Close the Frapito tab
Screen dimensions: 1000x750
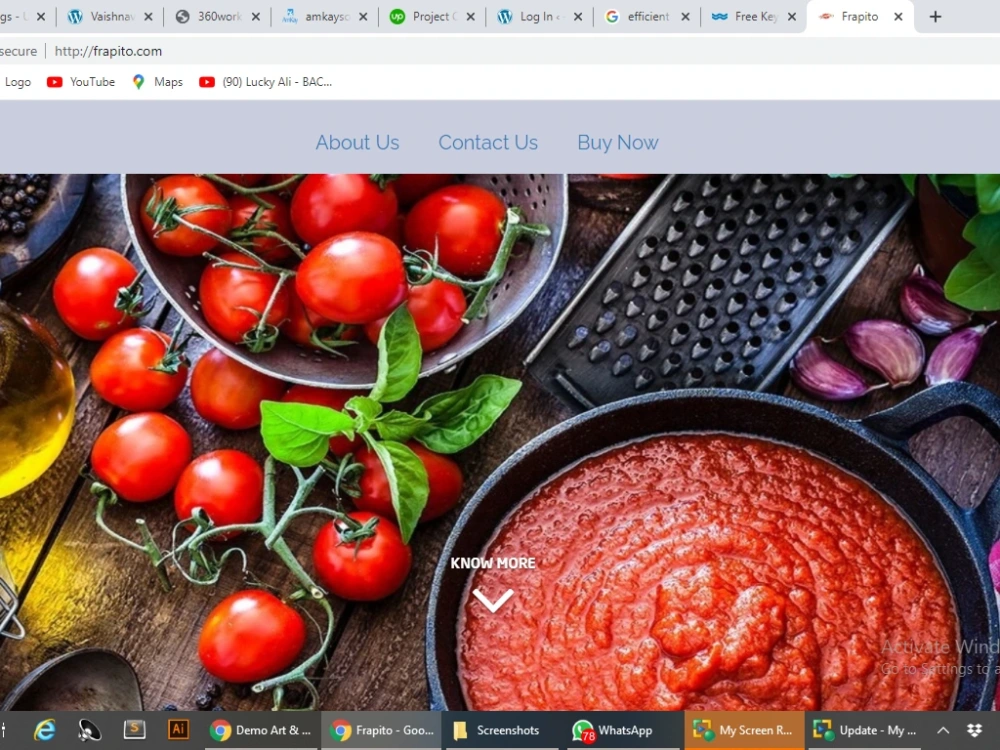[898, 17]
